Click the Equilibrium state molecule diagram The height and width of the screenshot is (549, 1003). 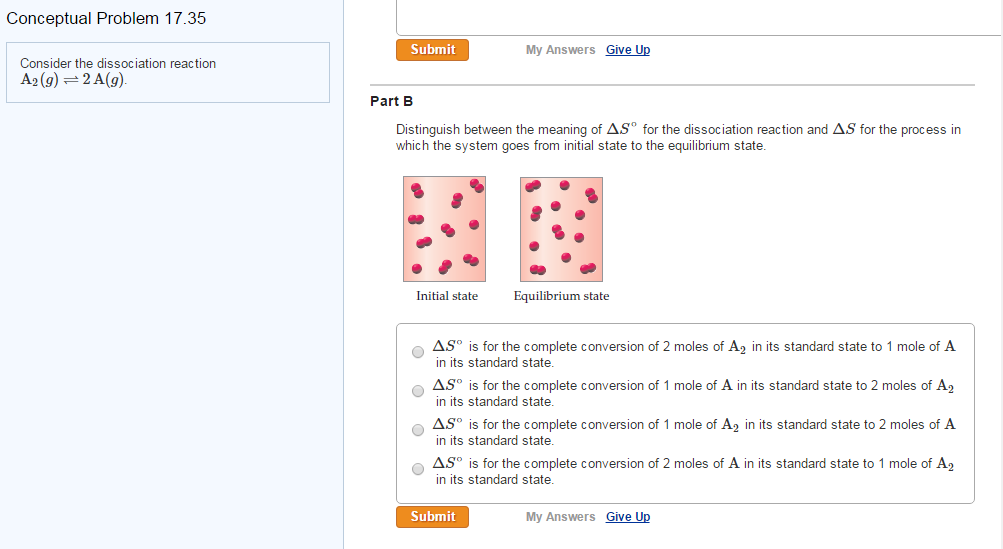(x=561, y=229)
